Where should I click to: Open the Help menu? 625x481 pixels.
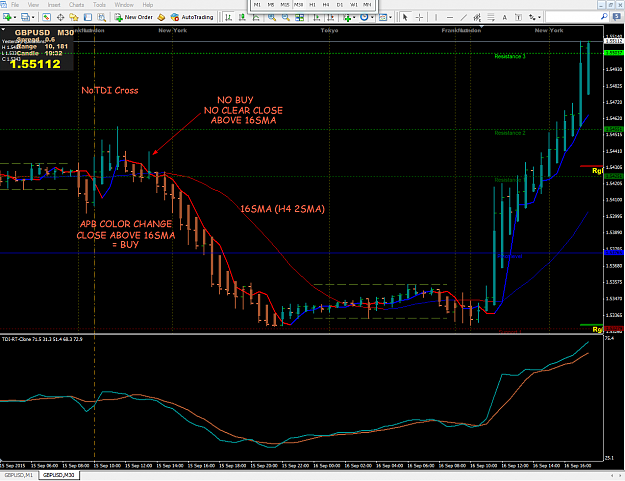pyautogui.click(x=148, y=5)
